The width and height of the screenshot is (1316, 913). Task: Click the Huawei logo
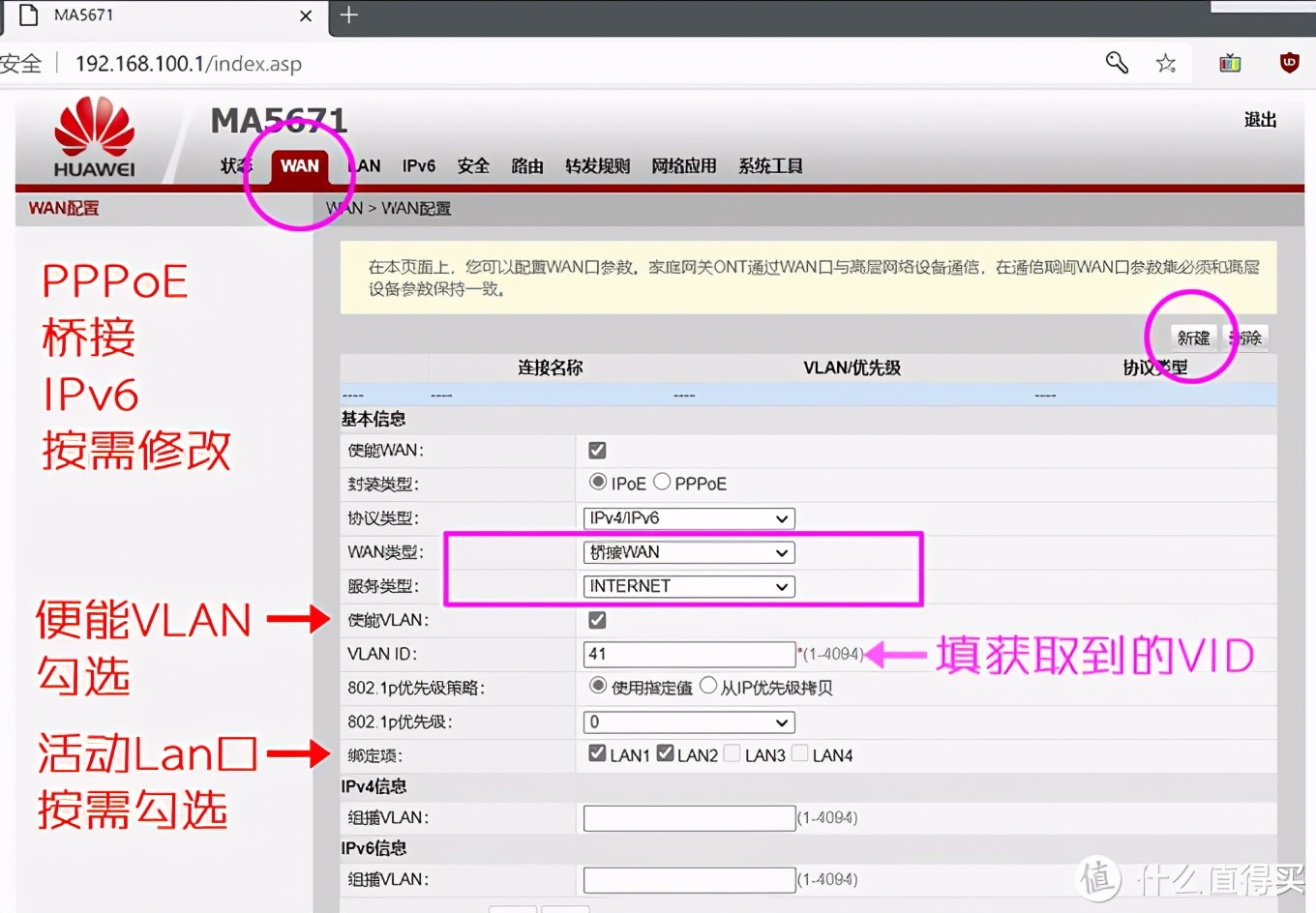point(94,137)
